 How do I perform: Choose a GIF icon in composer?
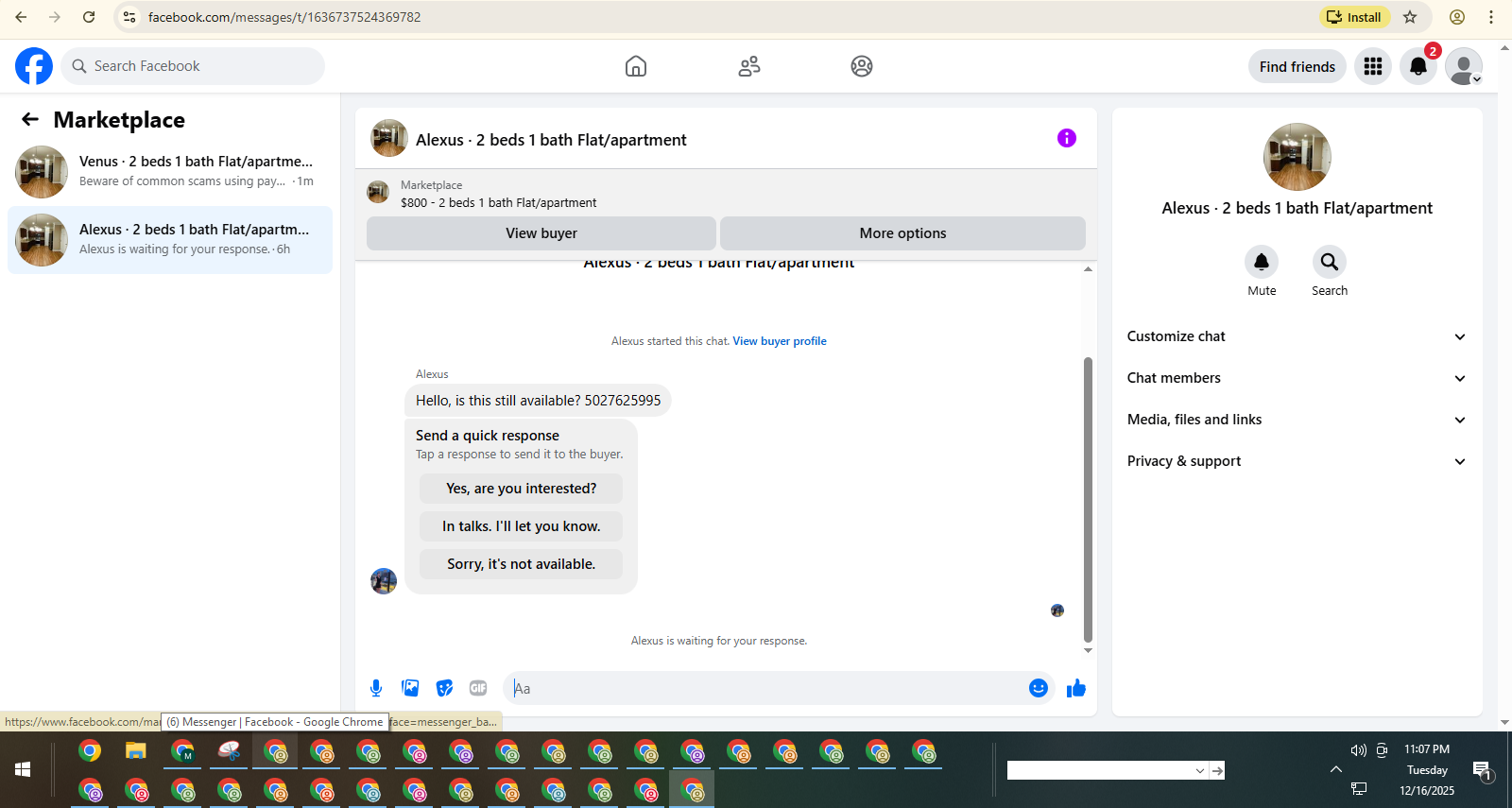[478, 688]
